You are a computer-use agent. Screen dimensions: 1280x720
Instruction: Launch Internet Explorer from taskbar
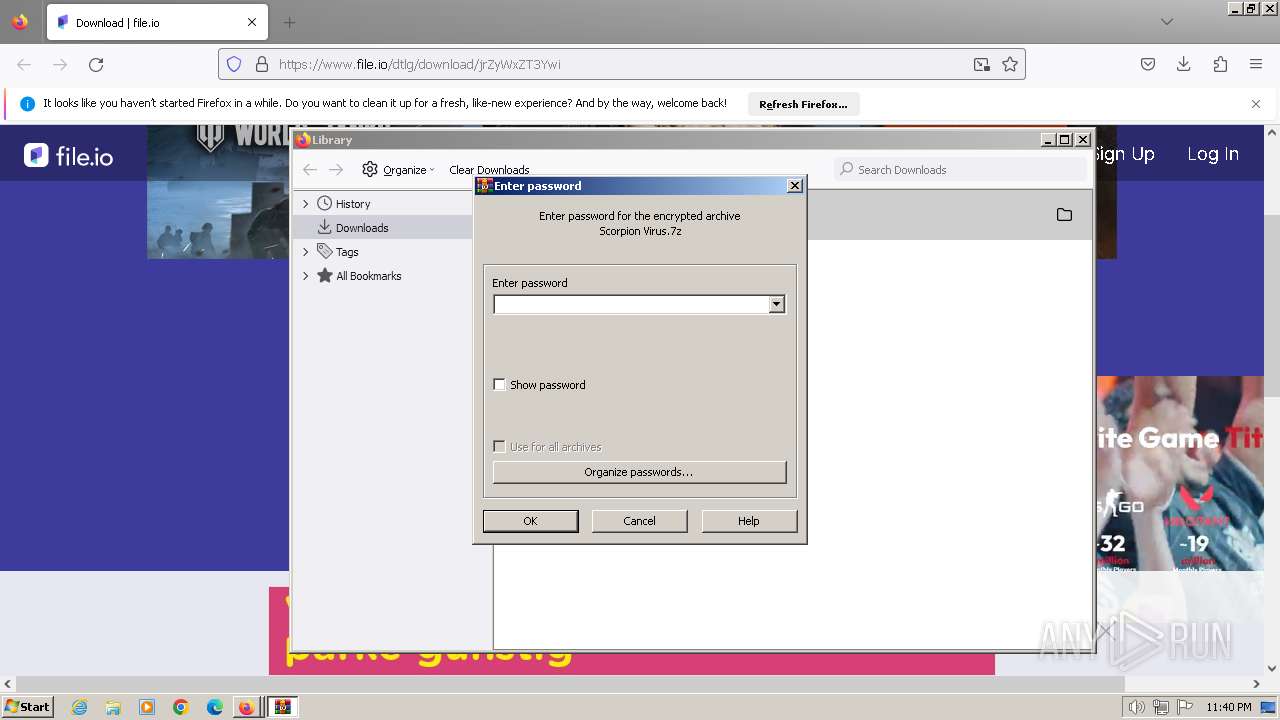coord(79,707)
